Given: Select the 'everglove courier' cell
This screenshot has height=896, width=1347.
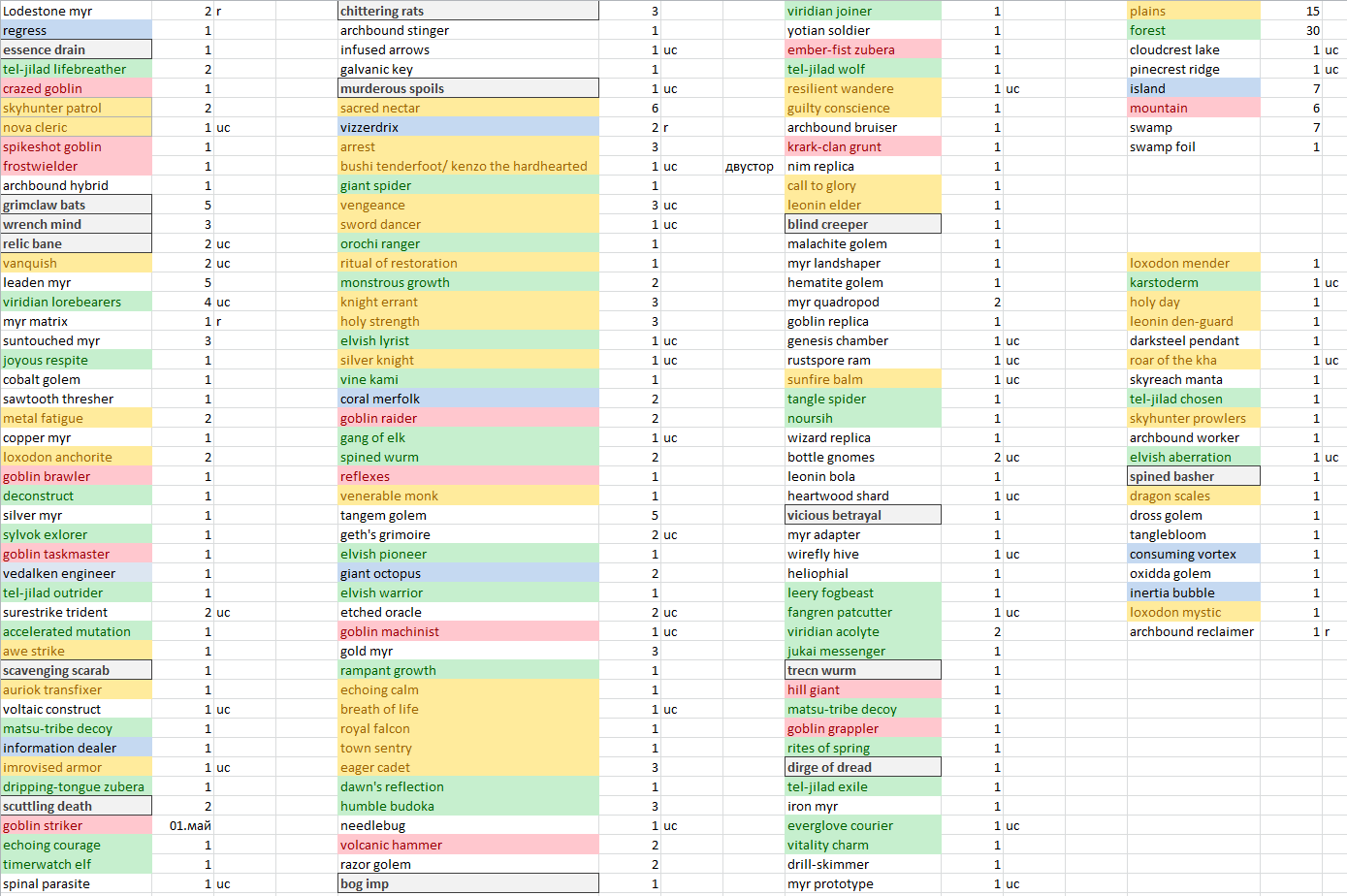Looking at the screenshot, I should [863, 825].
